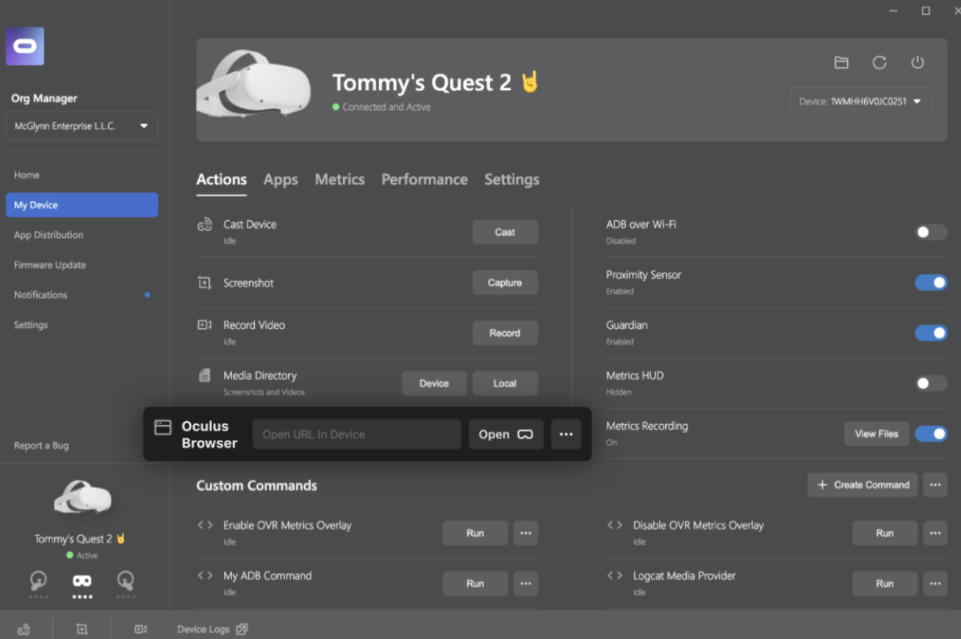
Task: Select the right controller icon in sidebar
Action: click(x=125, y=580)
